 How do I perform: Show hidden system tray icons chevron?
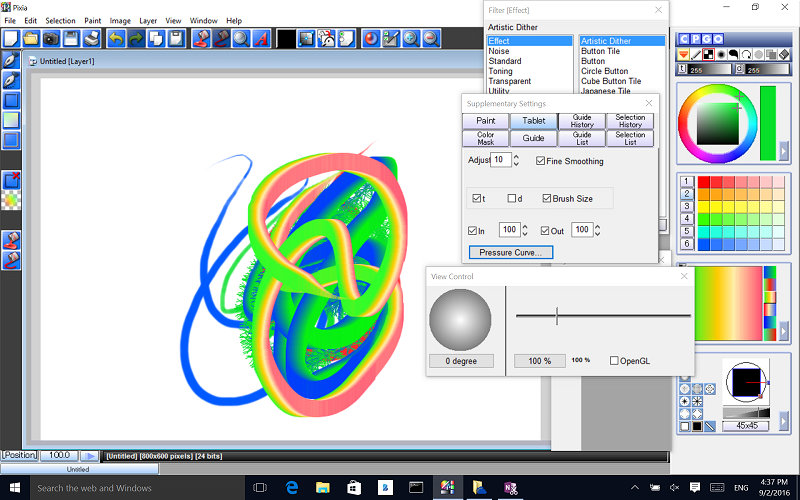click(x=635, y=488)
